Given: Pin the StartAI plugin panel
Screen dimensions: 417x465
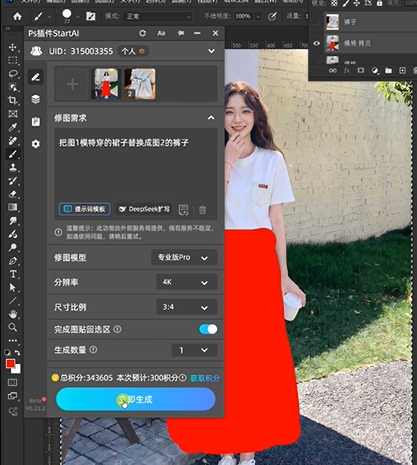Looking at the screenshot, I should tap(181, 33).
